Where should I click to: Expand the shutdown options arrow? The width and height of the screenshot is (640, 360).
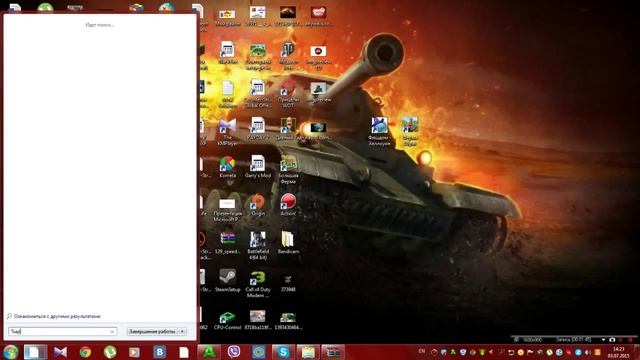click(x=182, y=331)
